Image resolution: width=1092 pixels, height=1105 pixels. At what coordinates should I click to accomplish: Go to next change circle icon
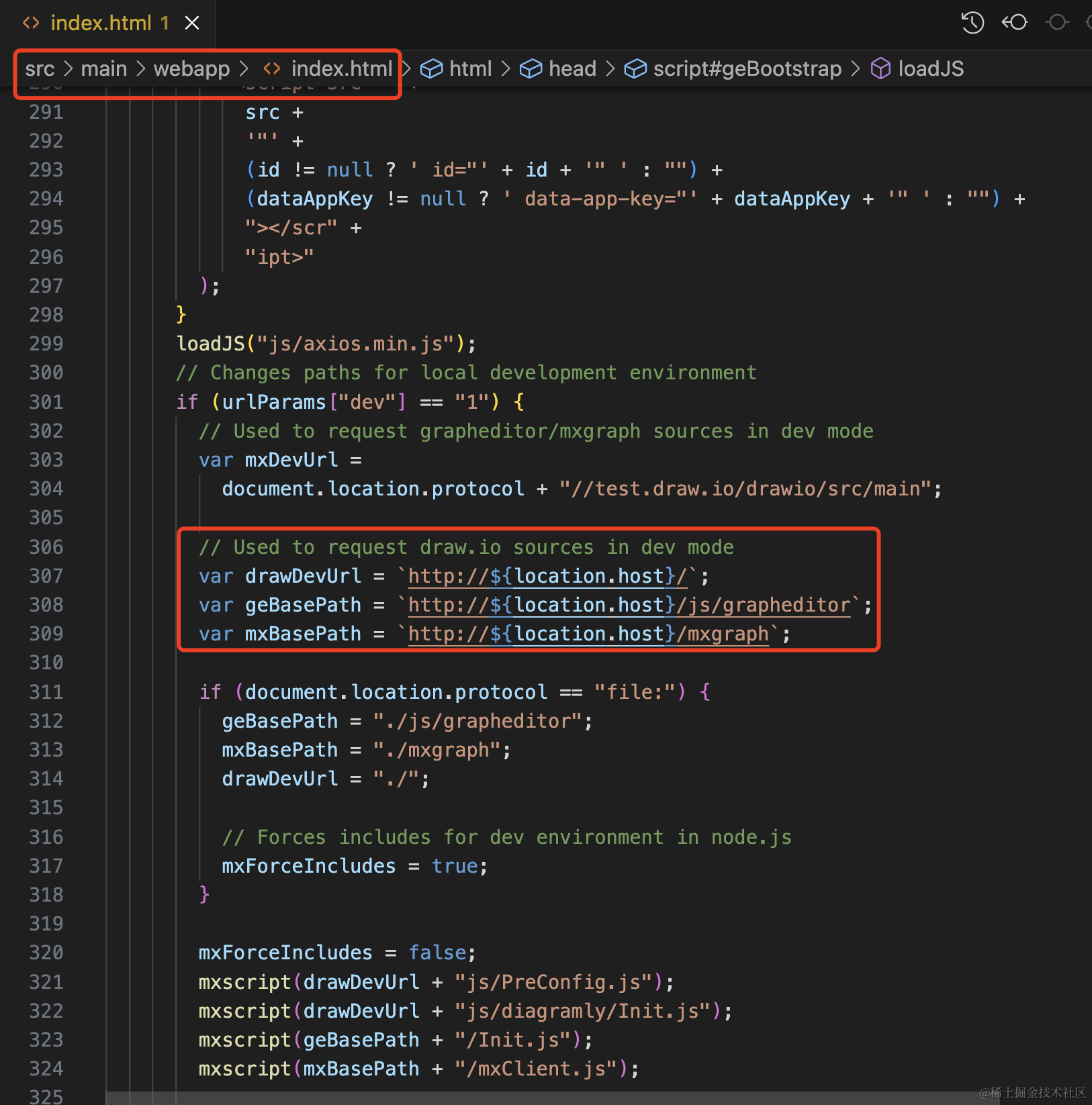pos(1057,23)
